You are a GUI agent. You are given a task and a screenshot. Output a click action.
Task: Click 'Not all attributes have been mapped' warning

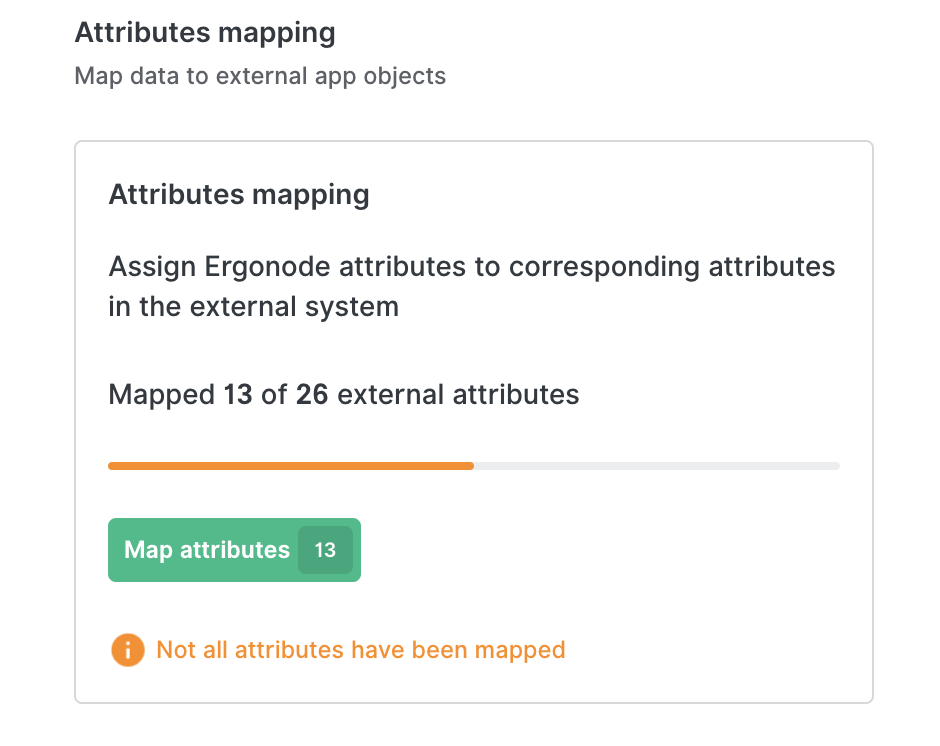[361, 650]
